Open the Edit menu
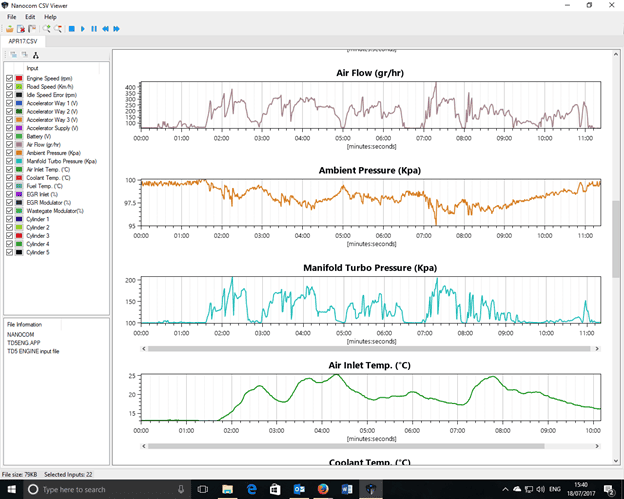Image resolution: width=624 pixels, height=499 pixels. coord(30,17)
